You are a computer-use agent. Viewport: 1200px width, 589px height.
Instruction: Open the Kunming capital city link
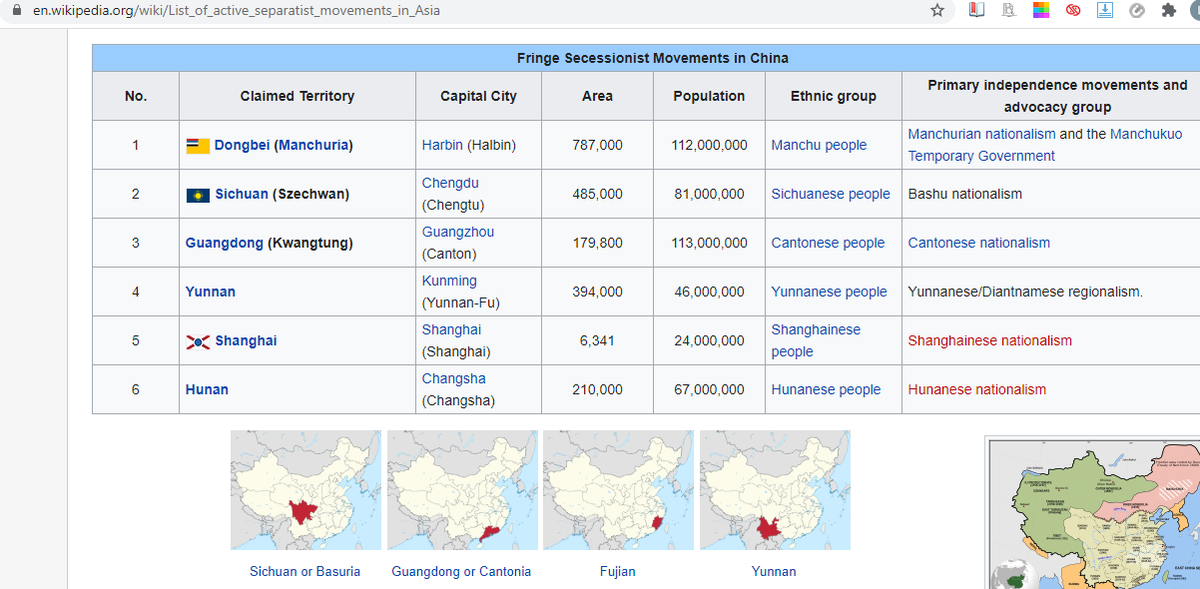tap(449, 281)
